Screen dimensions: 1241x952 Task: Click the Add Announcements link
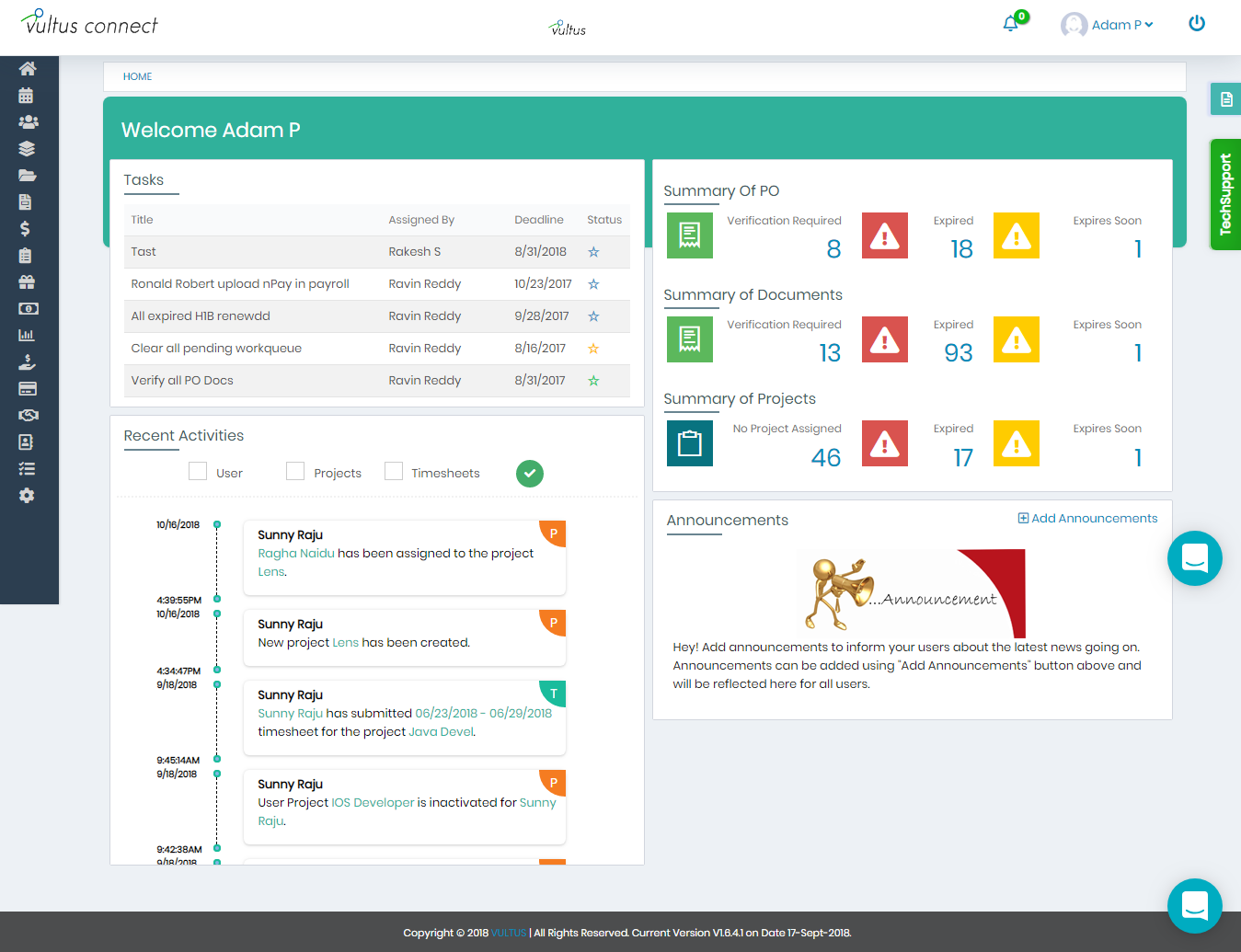(x=1087, y=518)
